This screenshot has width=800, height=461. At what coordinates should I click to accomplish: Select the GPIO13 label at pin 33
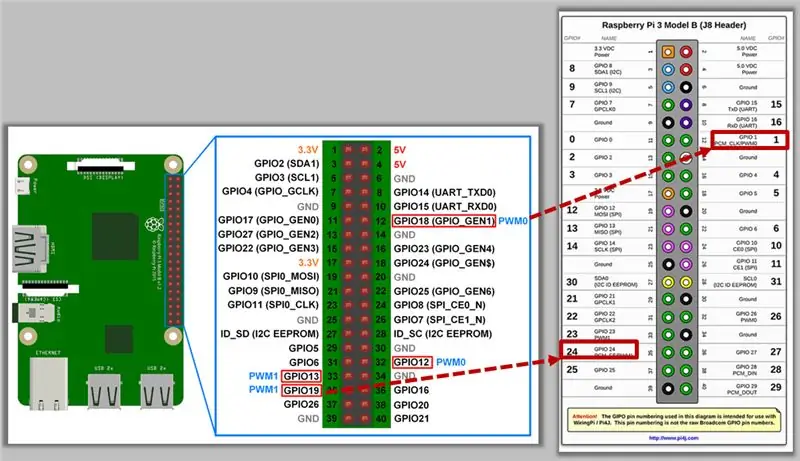[301, 376]
